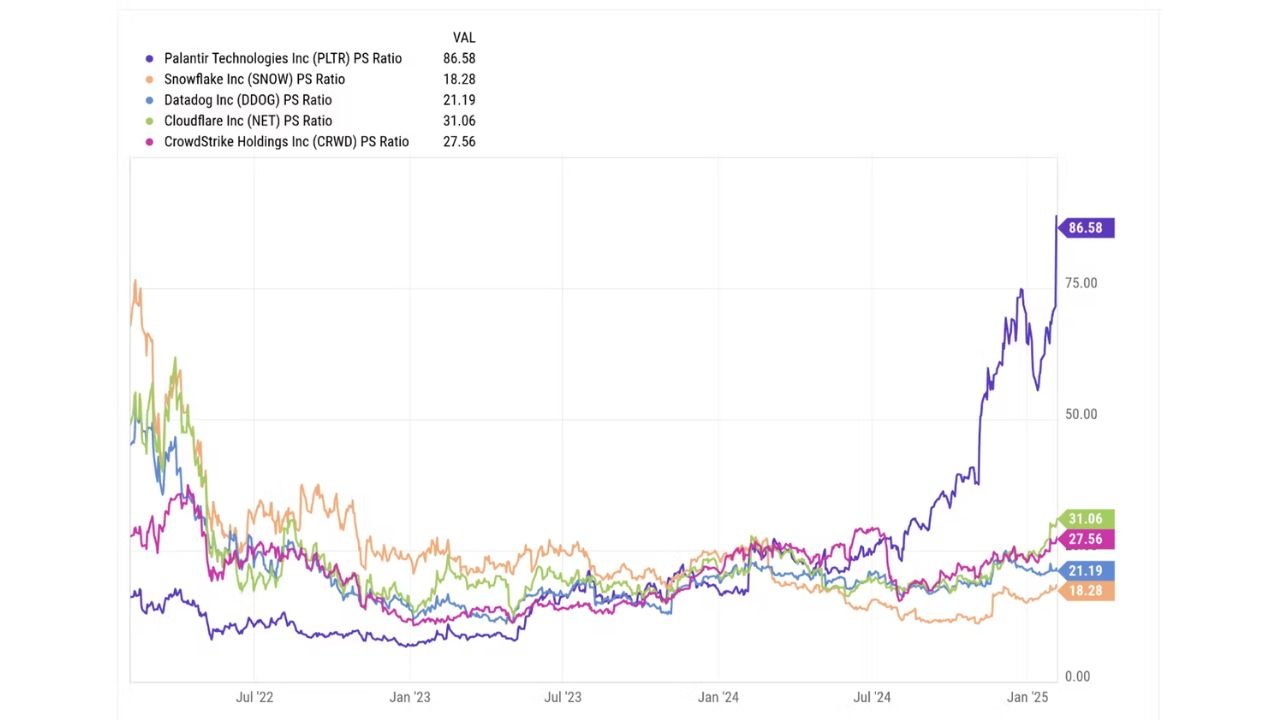Click the magenta 27.56 end-of-line value tag
This screenshot has height=720, width=1280.
pyautogui.click(x=1085, y=540)
